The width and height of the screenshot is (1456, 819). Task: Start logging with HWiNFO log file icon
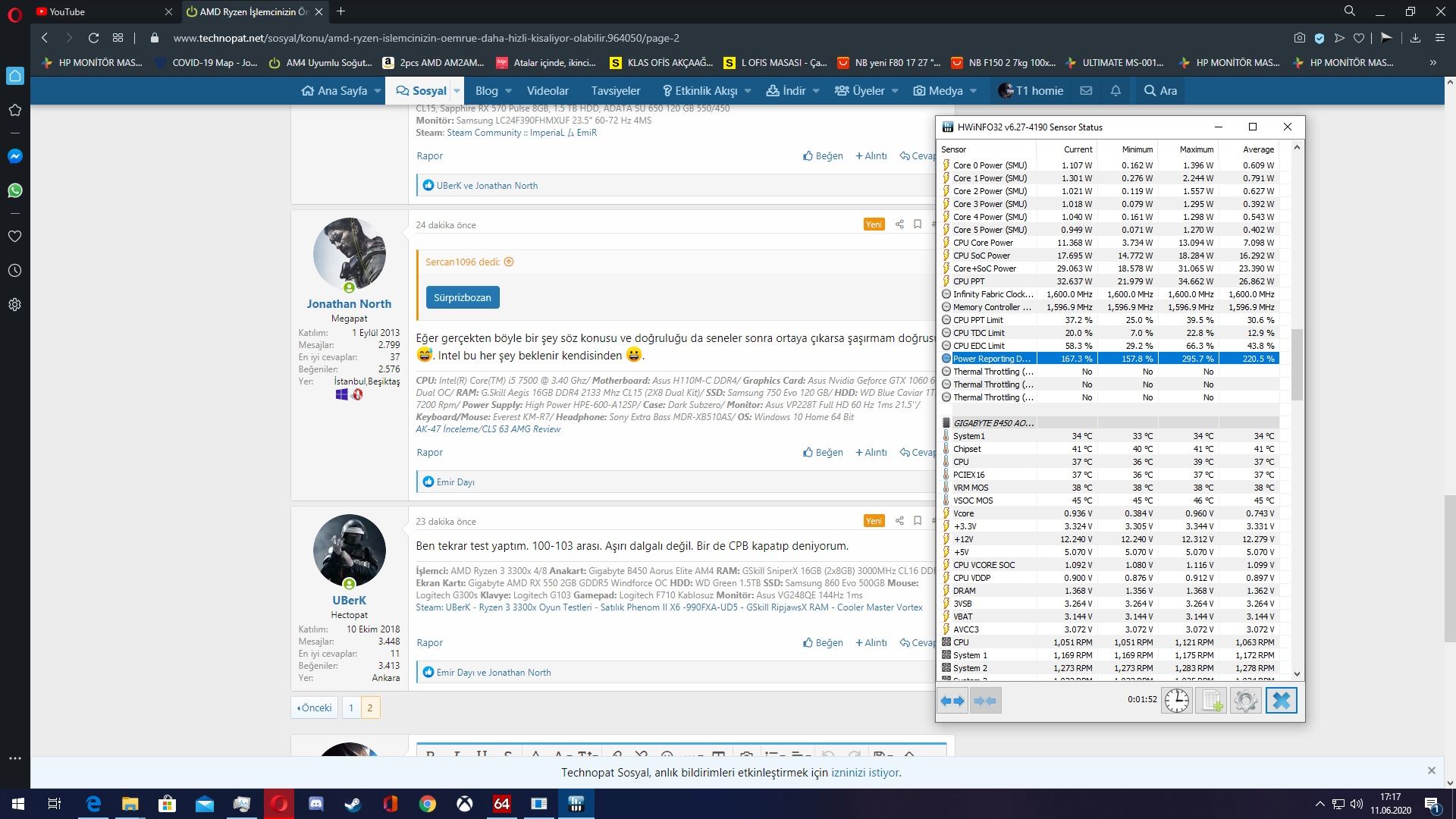1211,701
